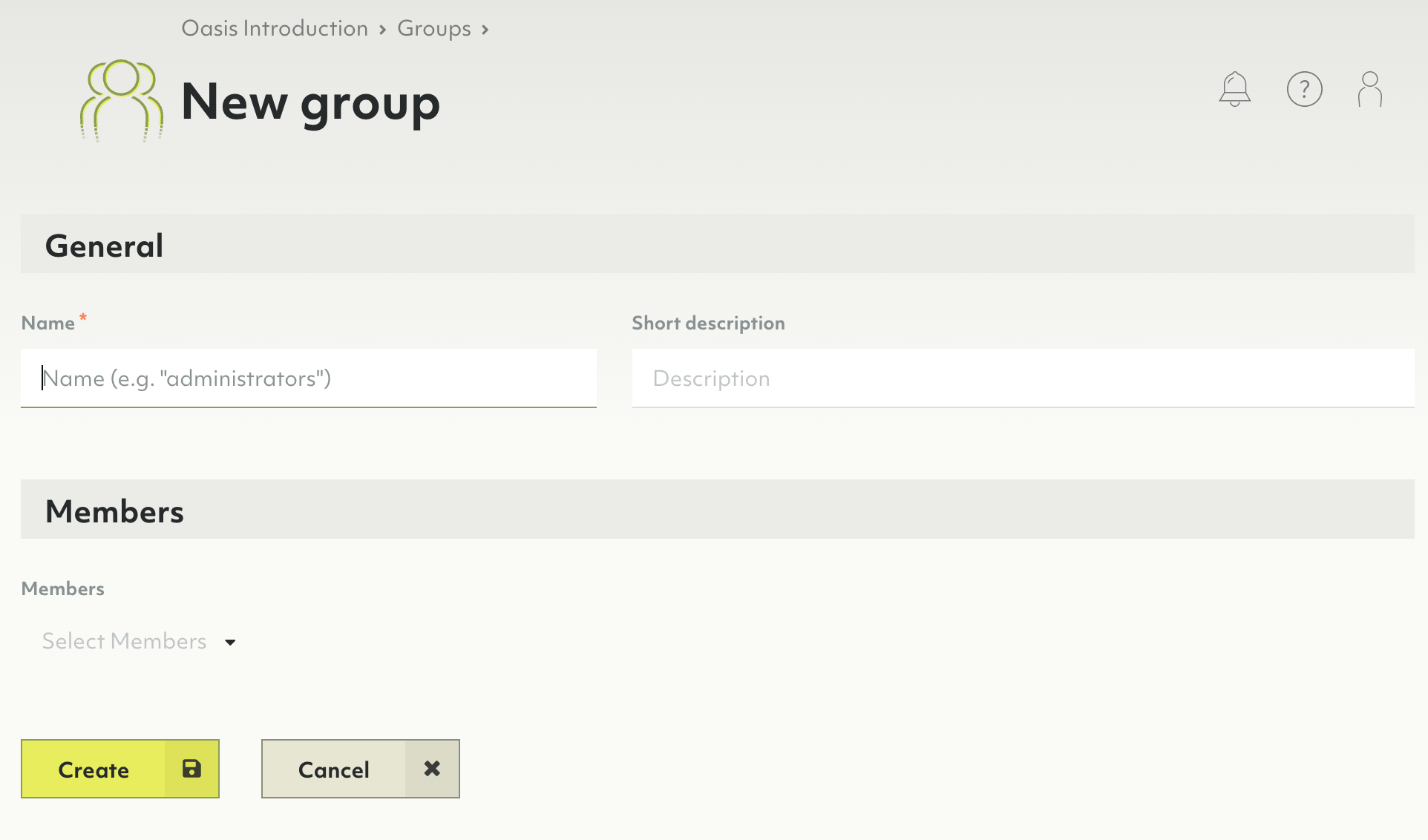Open the user profile icon
1428x840 pixels.
pos(1369,89)
